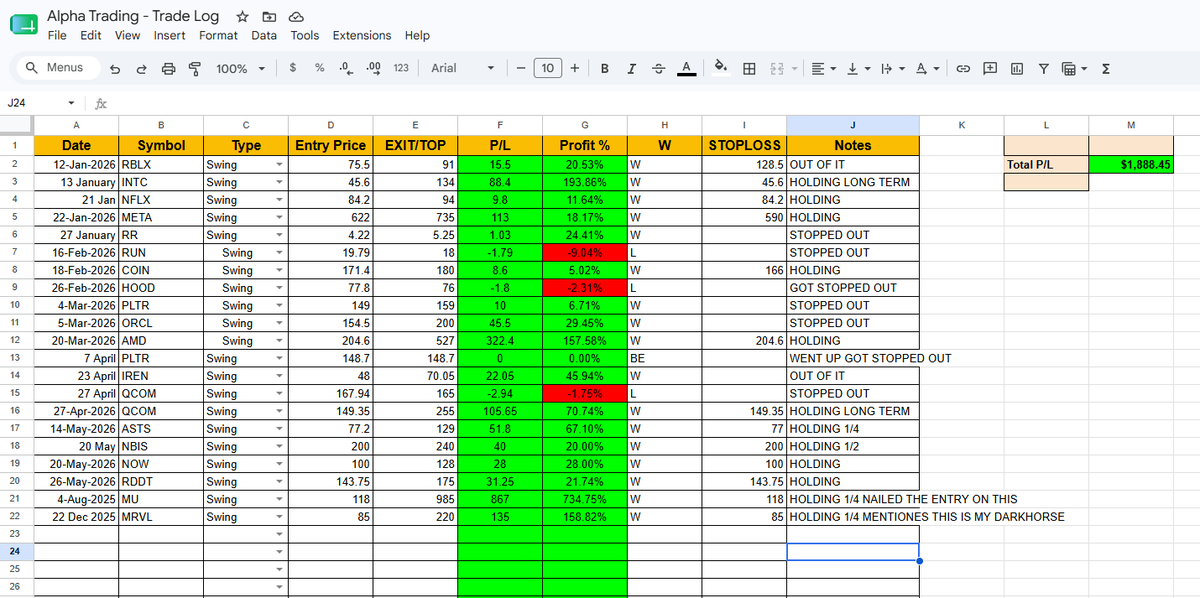1200x598 pixels.
Task: Open the Edit menu
Action: (91, 35)
